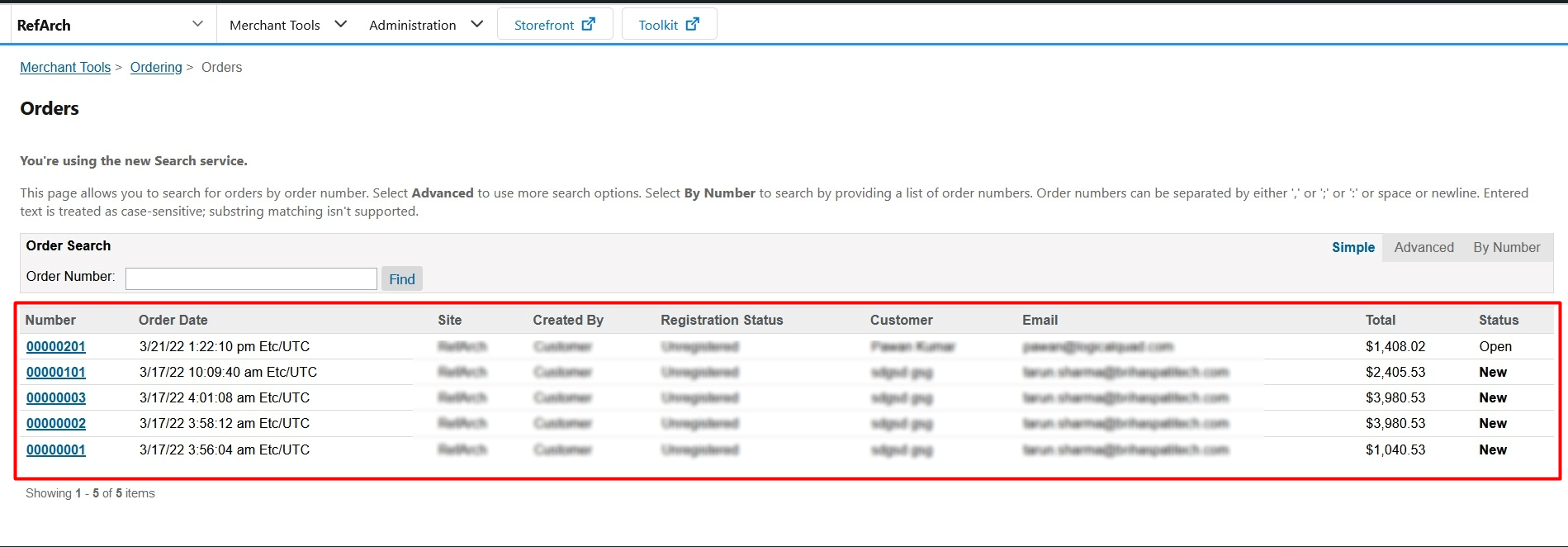
Task: Click the Order Date column header
Action: point(173,320)
